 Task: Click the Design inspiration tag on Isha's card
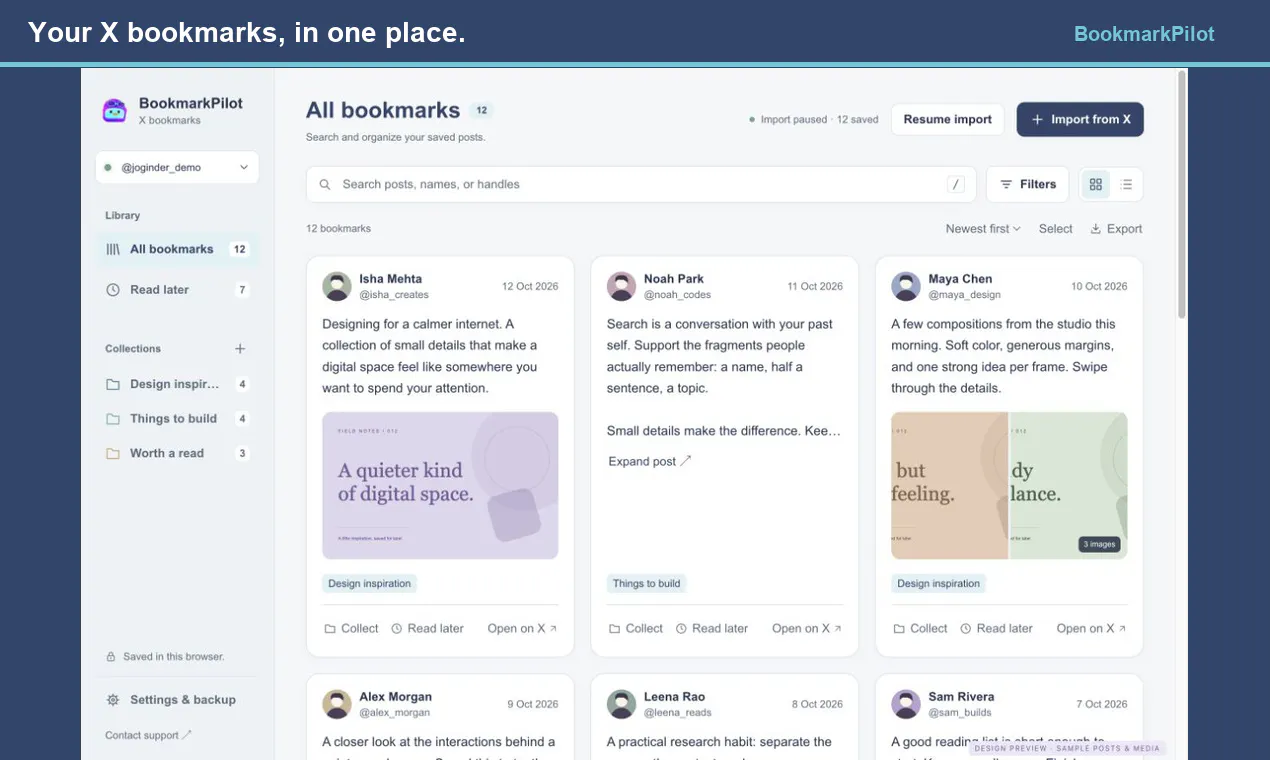(370, 584)
